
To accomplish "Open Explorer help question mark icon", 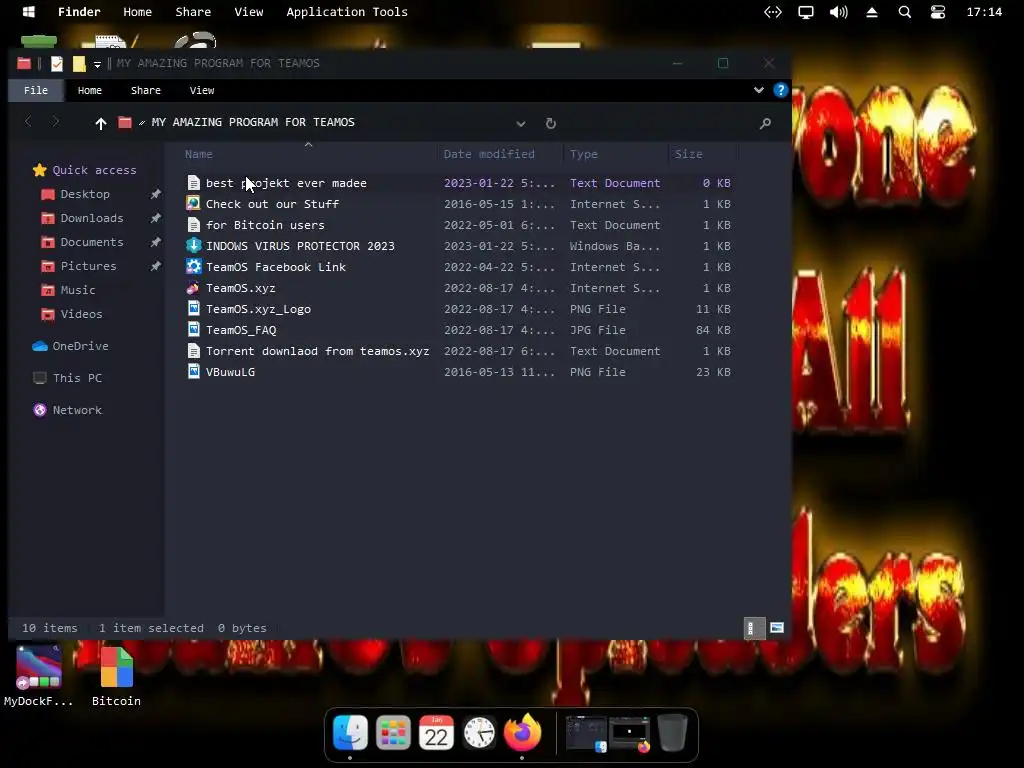I will tap(780, 90).
